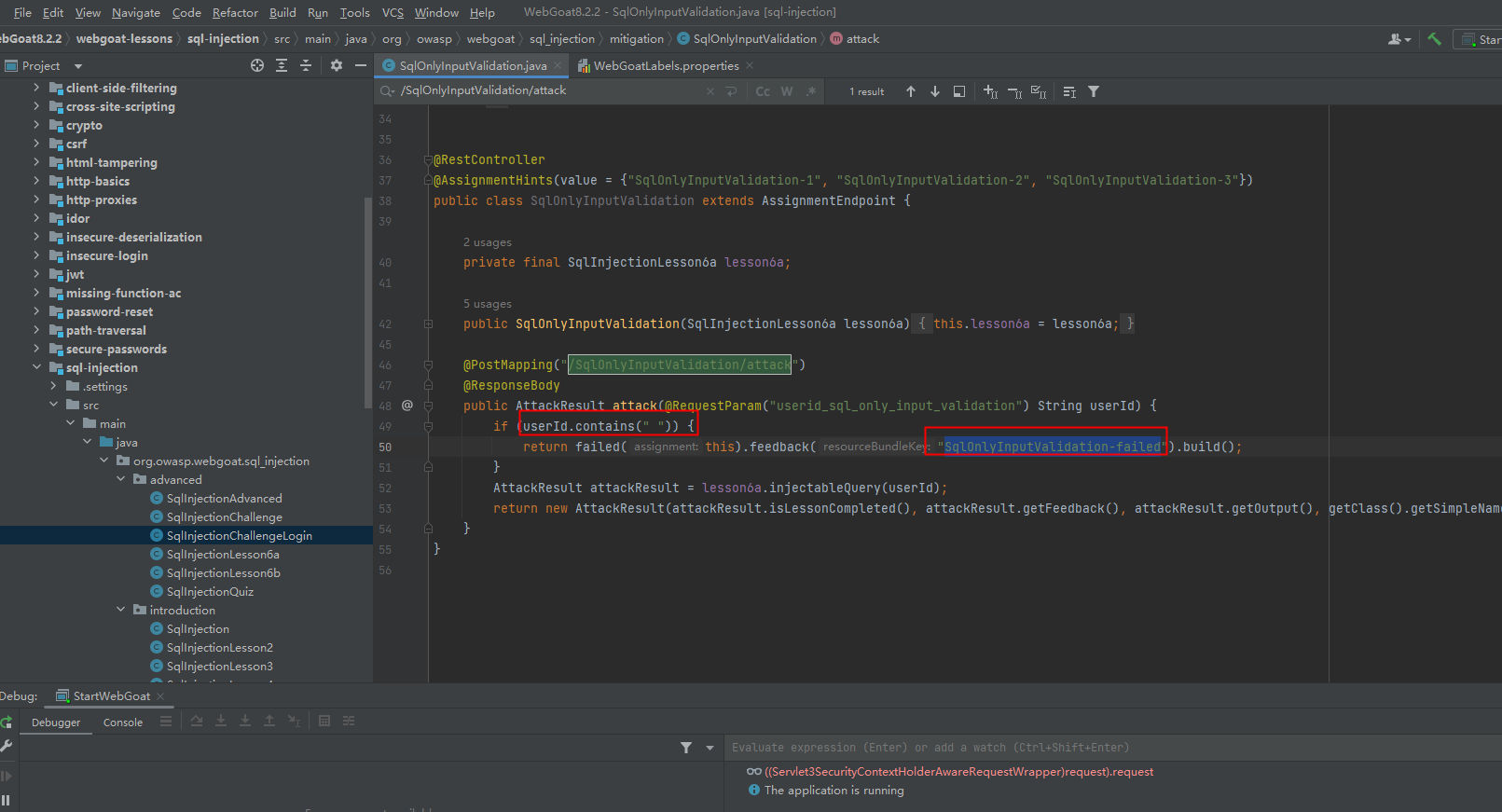
Task: Click Trace Current Stream Chain icon
Action: 349,721
